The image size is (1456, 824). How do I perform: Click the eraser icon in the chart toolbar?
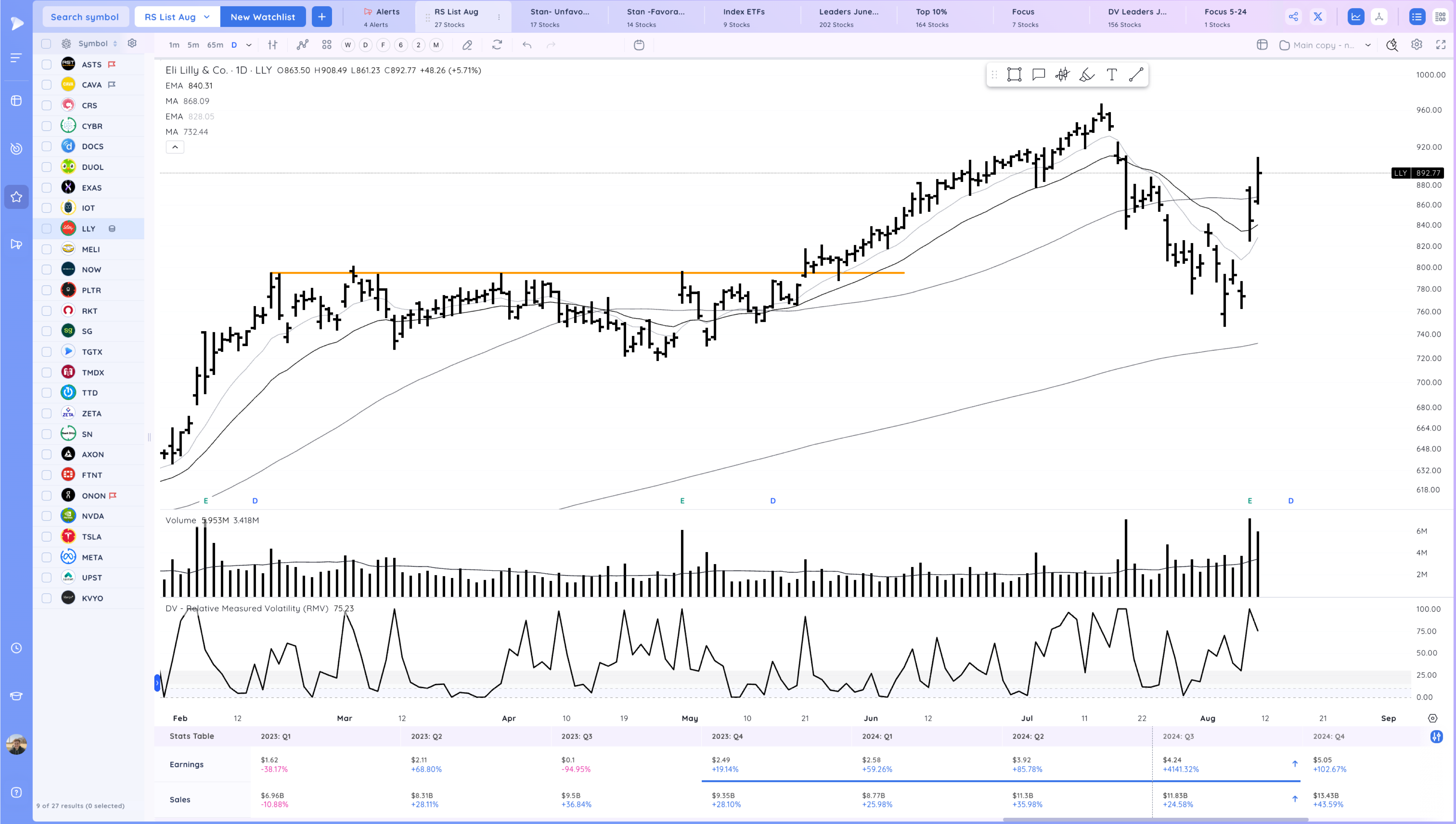[467, 45]
